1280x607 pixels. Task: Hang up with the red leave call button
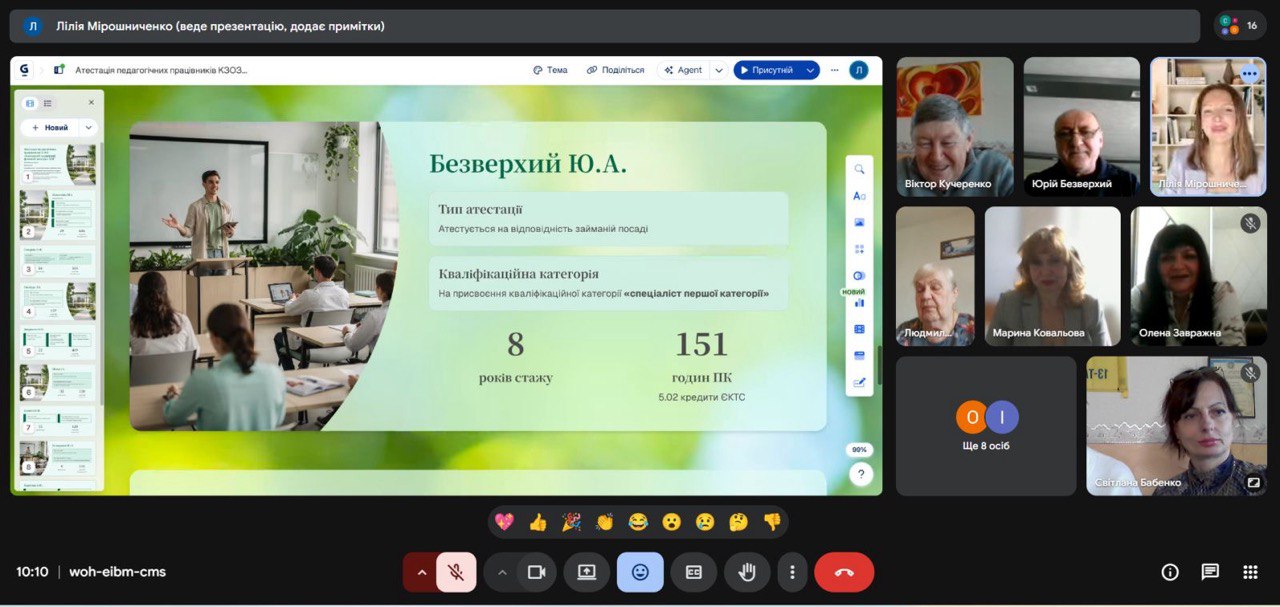(x=844, y=572)
